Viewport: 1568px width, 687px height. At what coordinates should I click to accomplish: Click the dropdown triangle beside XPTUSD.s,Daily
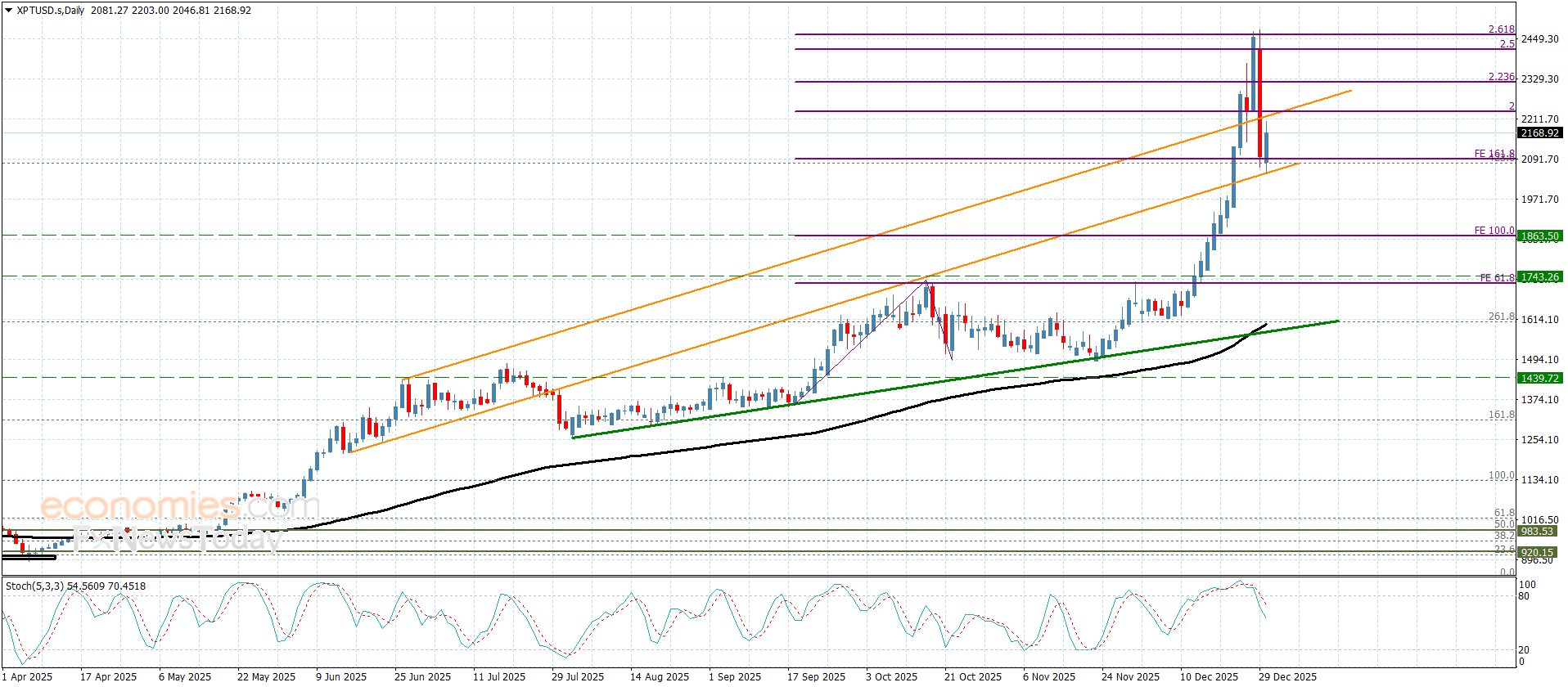8,11
